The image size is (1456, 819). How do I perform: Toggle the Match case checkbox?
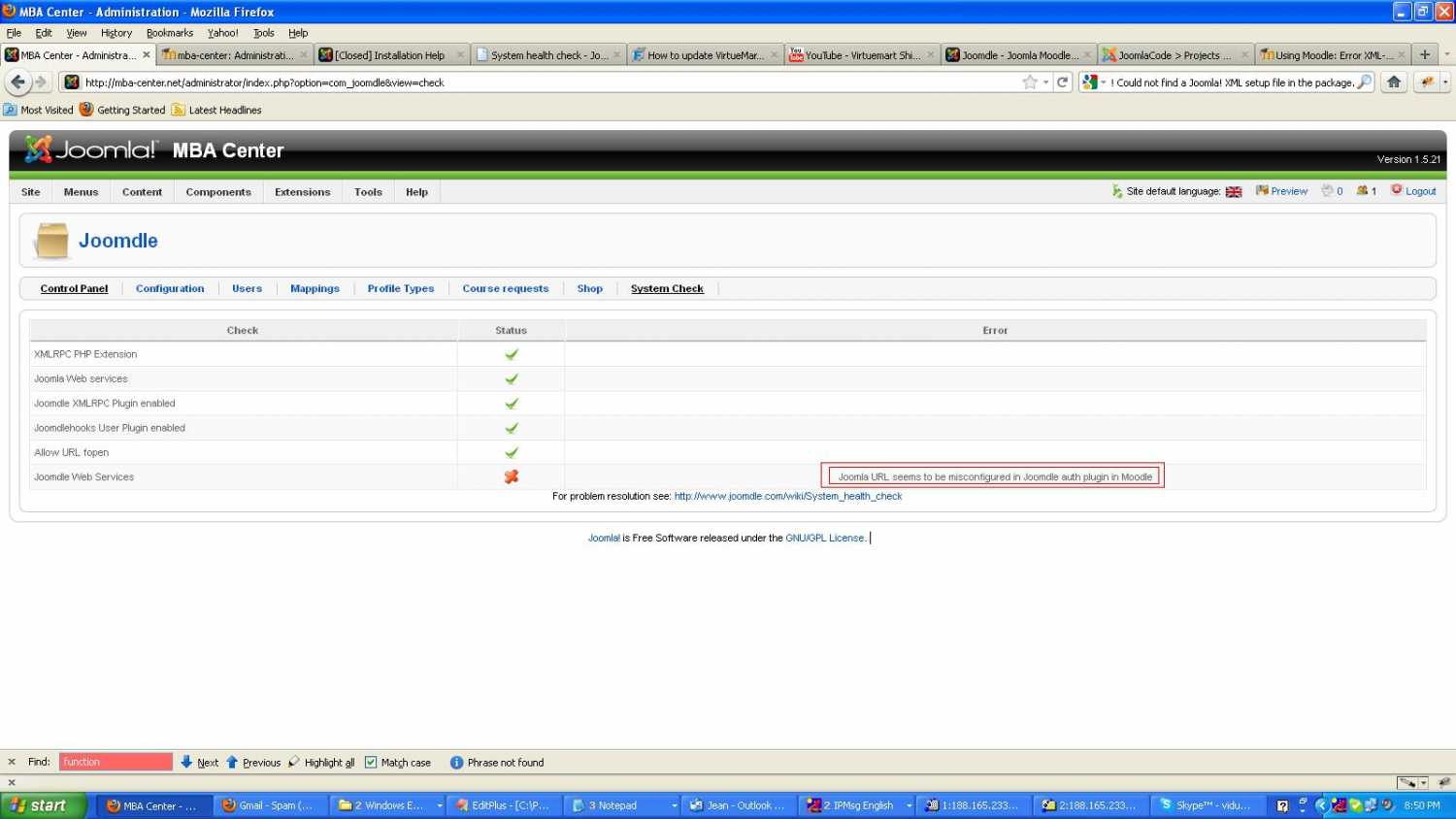[371, 763]
